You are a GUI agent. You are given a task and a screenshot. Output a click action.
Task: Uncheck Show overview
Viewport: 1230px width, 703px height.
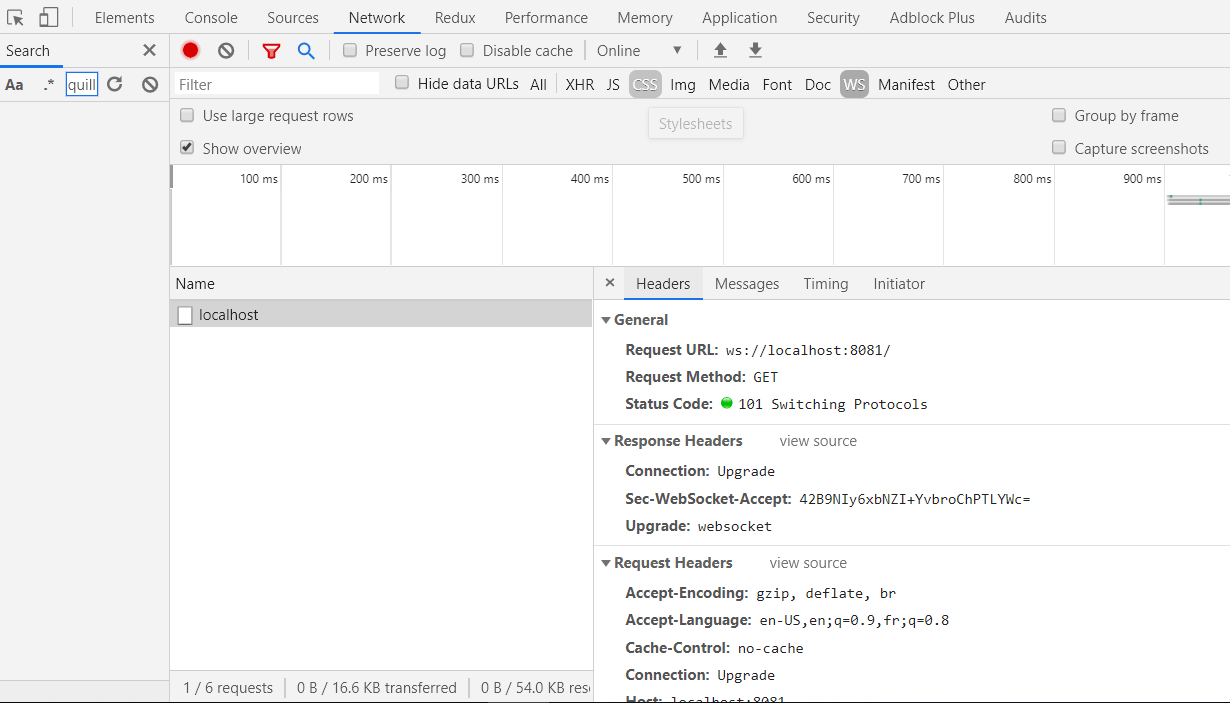tap(187, 147)
